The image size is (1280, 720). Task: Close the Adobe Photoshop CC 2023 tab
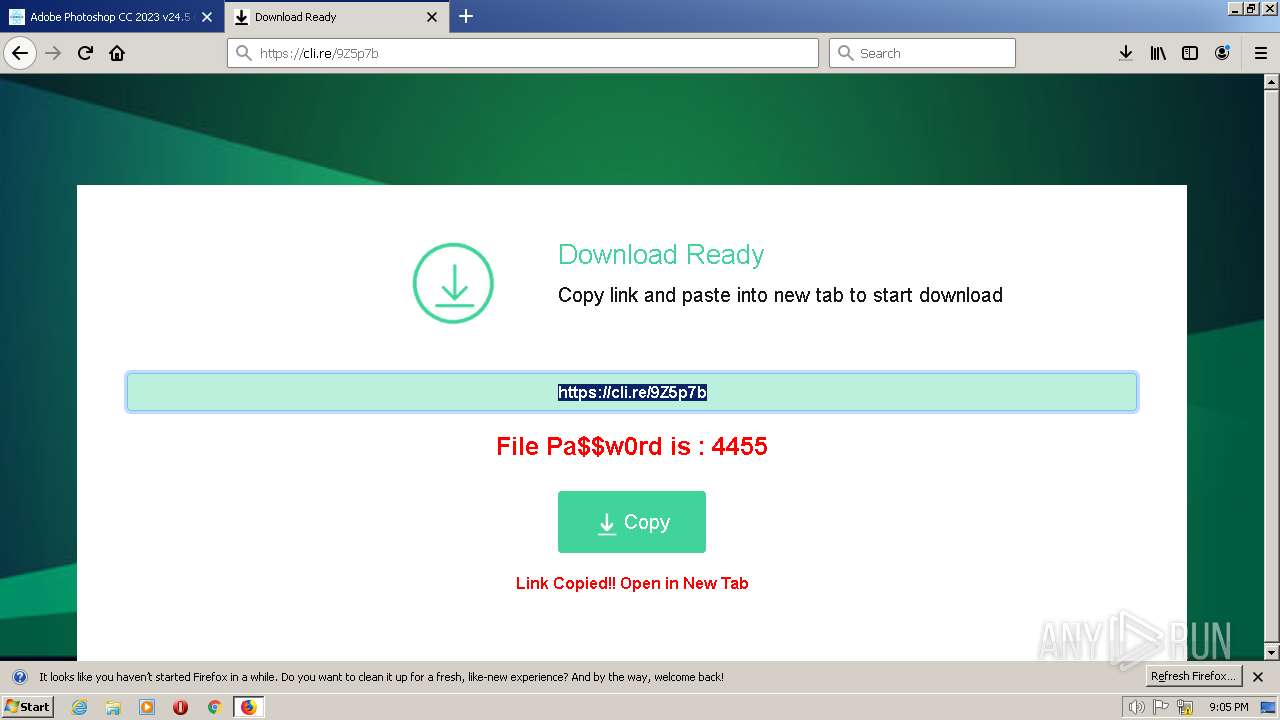pyautogui.click(x=206, y=17)
